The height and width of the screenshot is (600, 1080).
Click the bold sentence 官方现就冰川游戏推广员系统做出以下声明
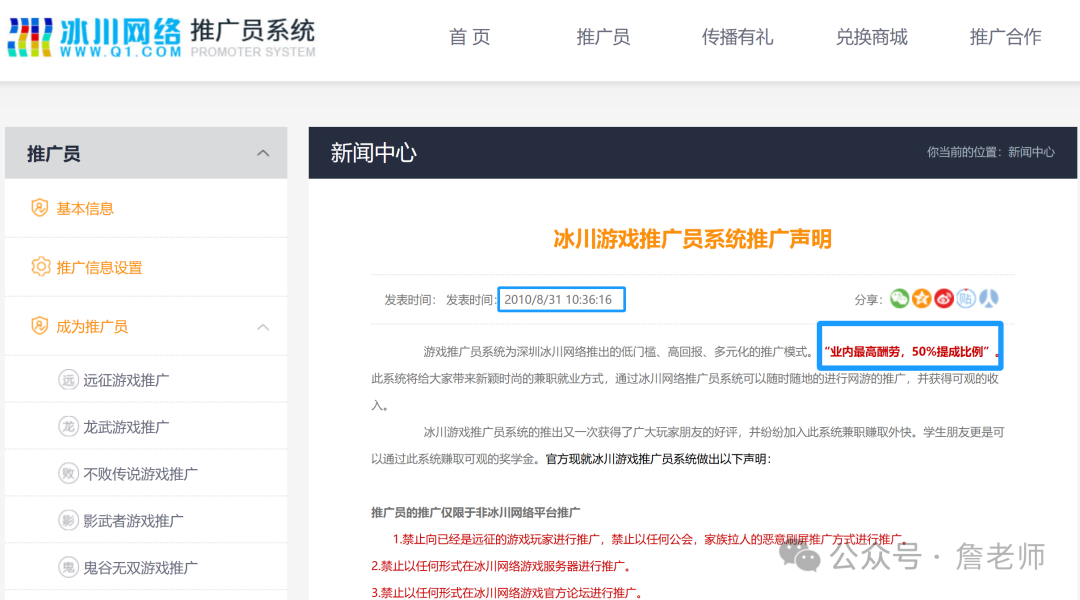pos(658,459)
